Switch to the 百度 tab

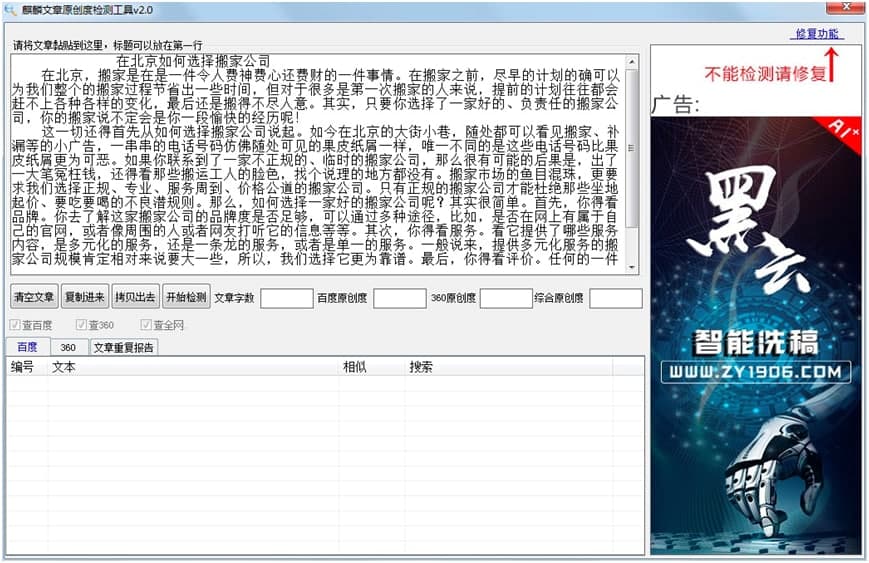point(28,347)
